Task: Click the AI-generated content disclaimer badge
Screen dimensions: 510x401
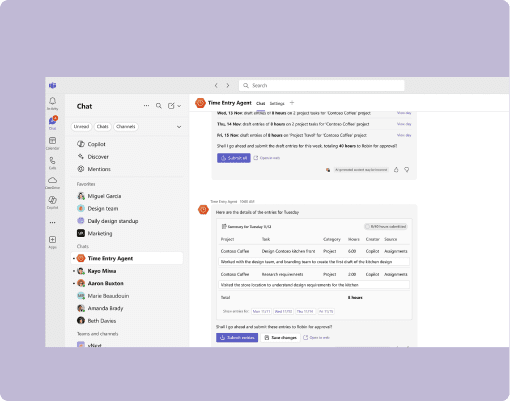Action: pos(361,170)
